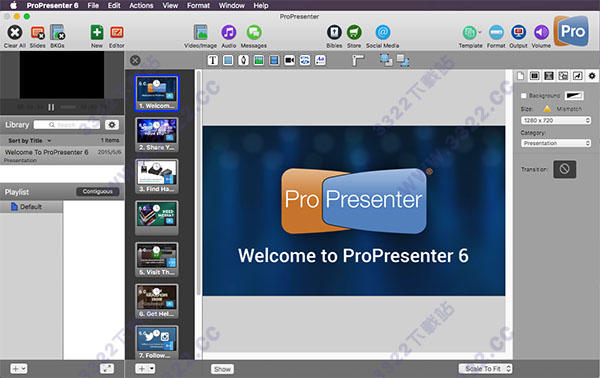Pause preview with the pause control

51,108
